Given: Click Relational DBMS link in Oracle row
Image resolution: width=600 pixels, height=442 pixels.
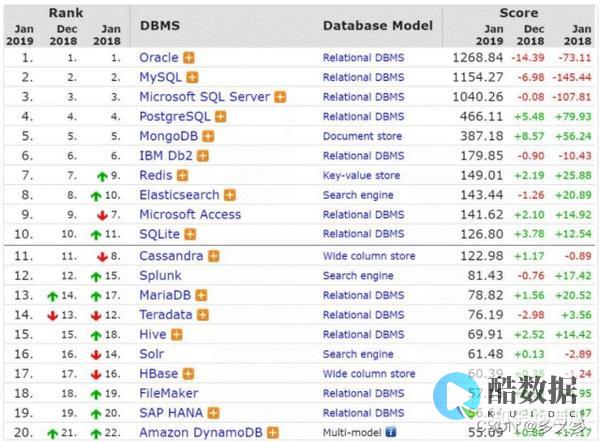Looking at the screenshot, I should point(364,58).
